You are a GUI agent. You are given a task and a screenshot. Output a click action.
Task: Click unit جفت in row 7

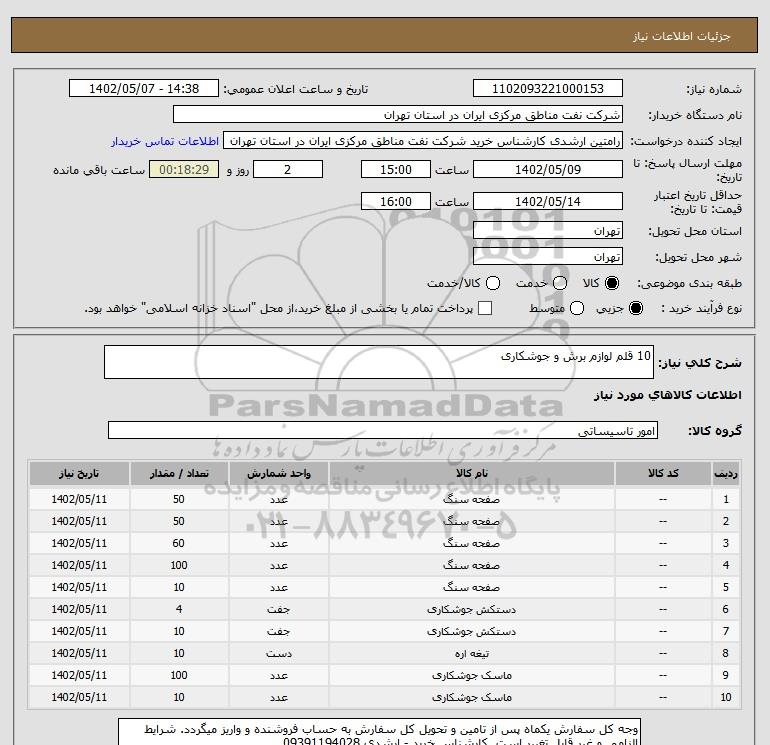coord(278,632)
